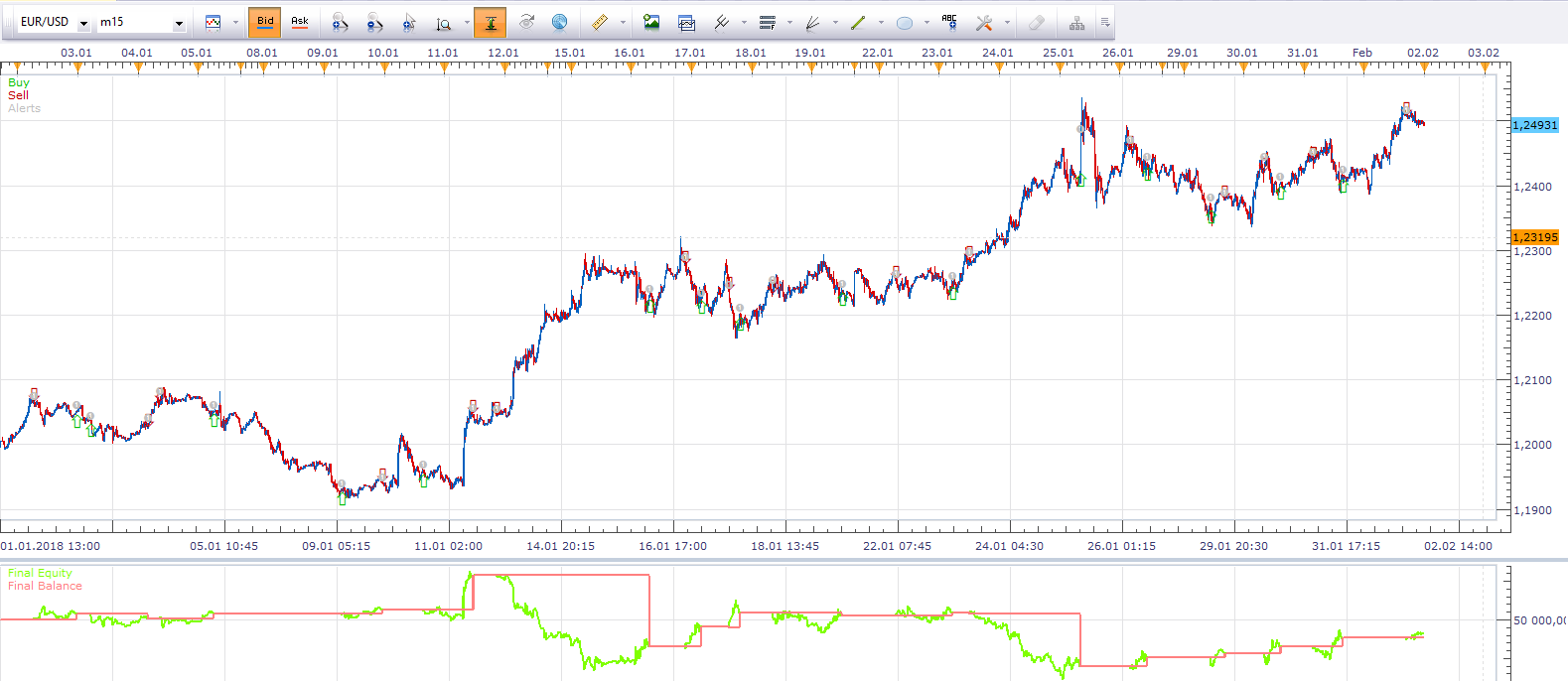This screenshot has height=681, width=1568.
Task: Toggle the orange highlighted vertical cursor tool
Action: (x=491, y=22)
